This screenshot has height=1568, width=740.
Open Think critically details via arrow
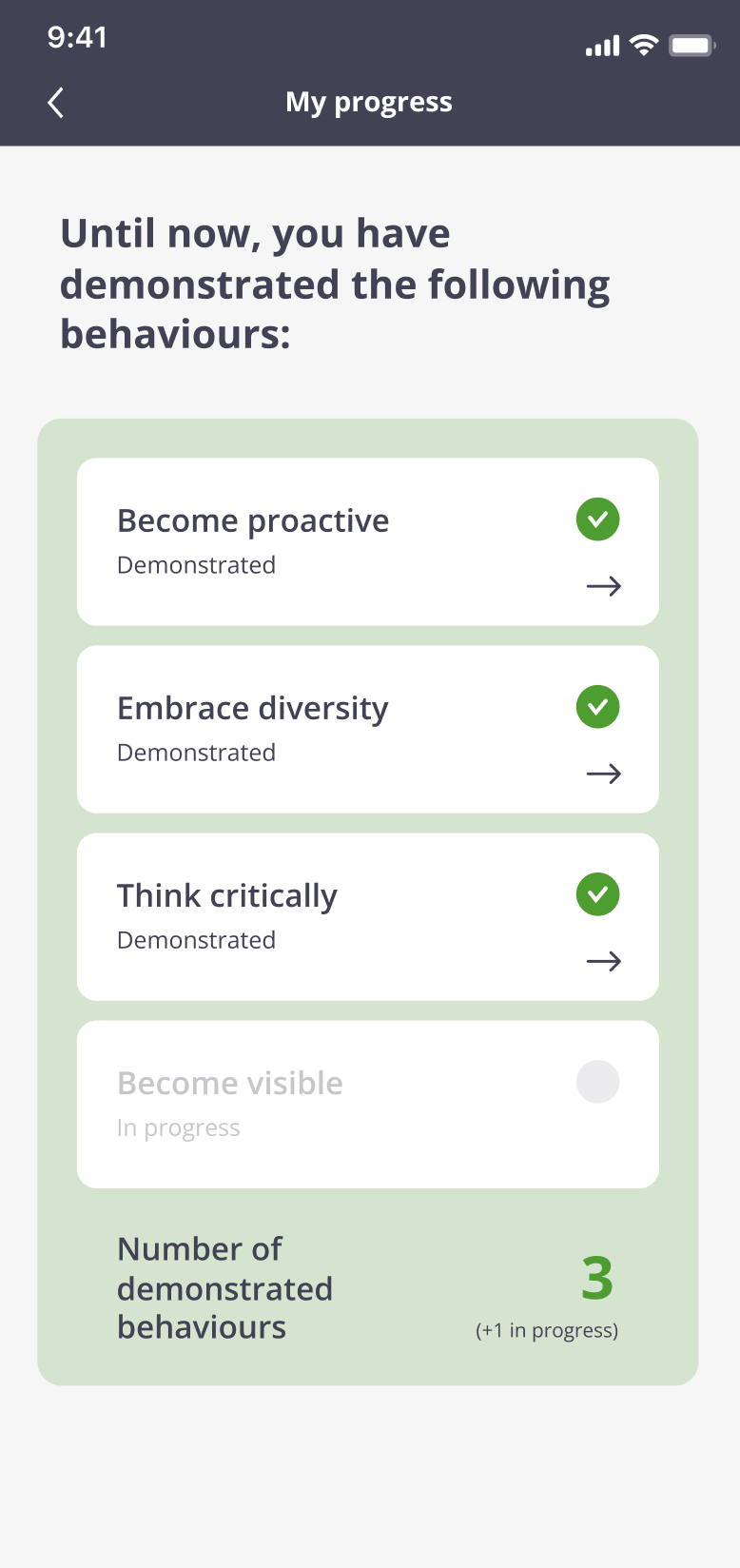(604, 961)
